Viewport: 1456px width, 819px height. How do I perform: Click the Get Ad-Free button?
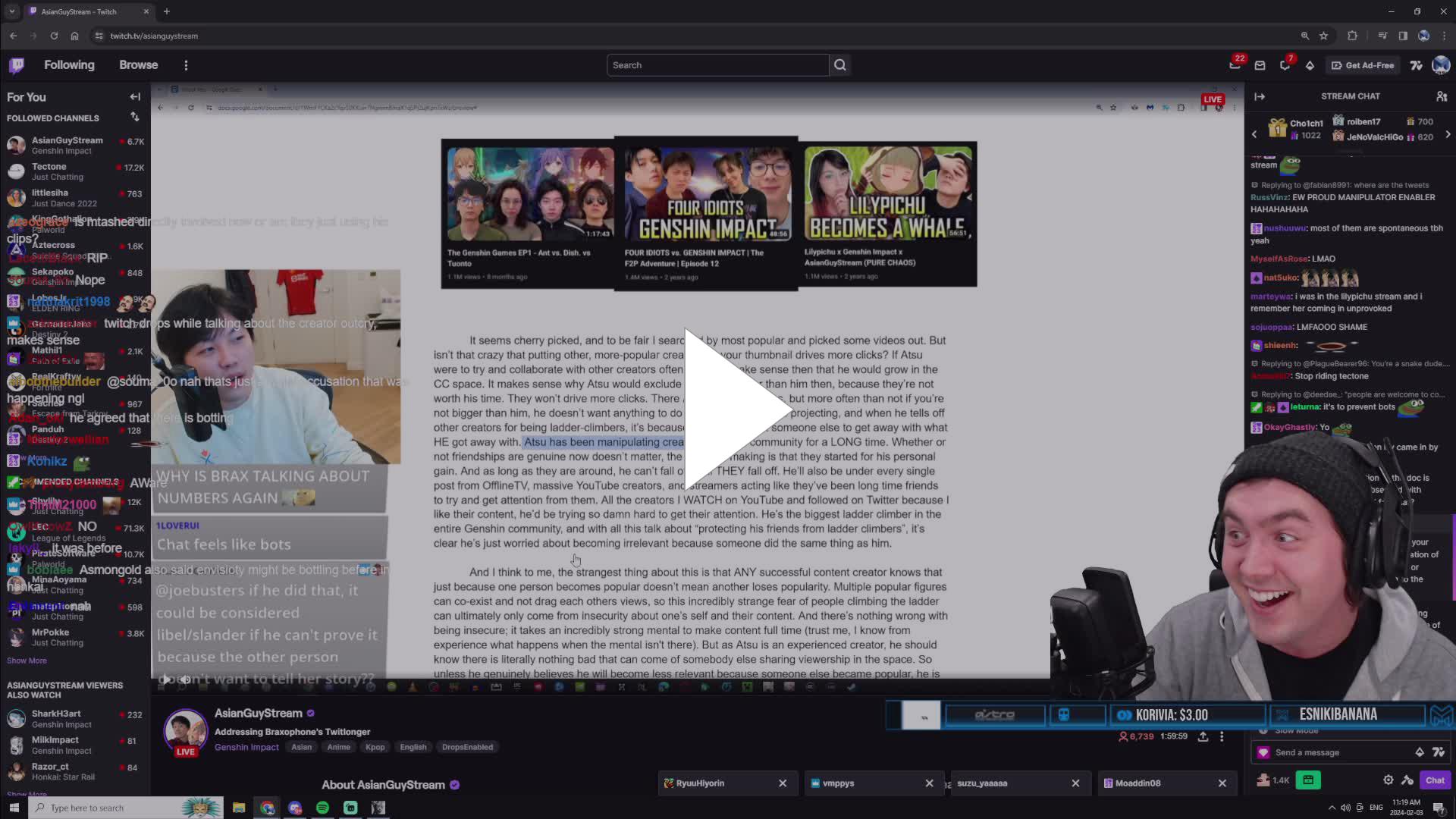(1363, 65)
